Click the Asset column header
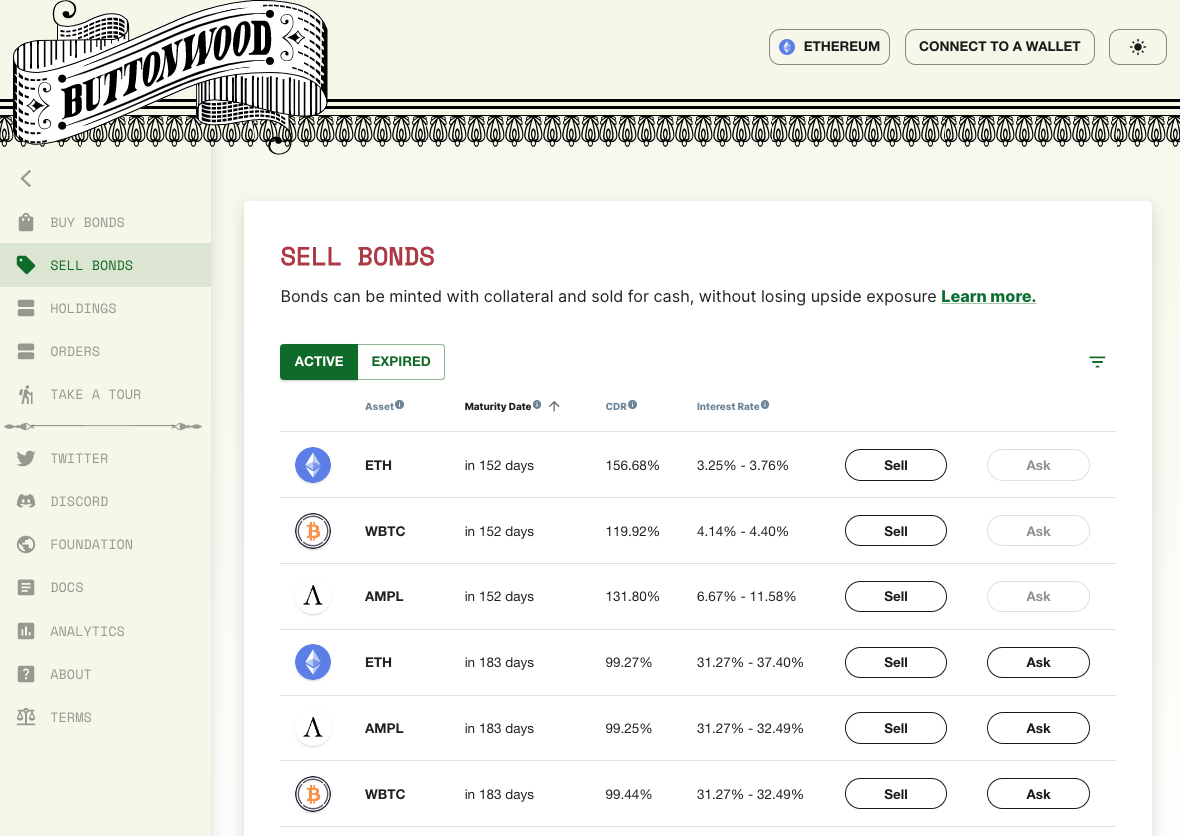This screenshot has height=836, width=1180. pyautogui.click(x=379, y=406)
